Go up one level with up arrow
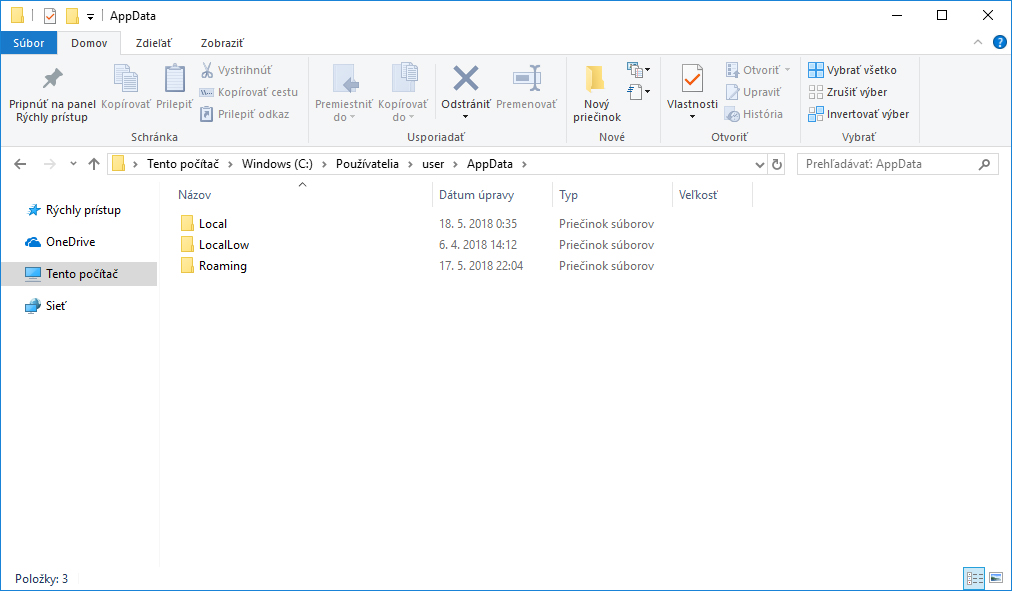This screenshot has width=1012, height=591. [94, 164]
